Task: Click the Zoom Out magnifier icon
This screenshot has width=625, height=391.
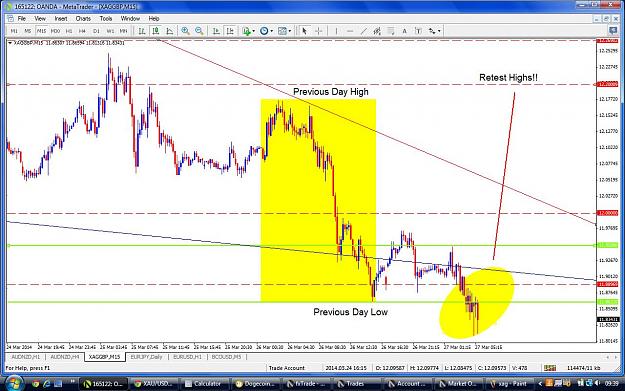Action: (199, 31)
